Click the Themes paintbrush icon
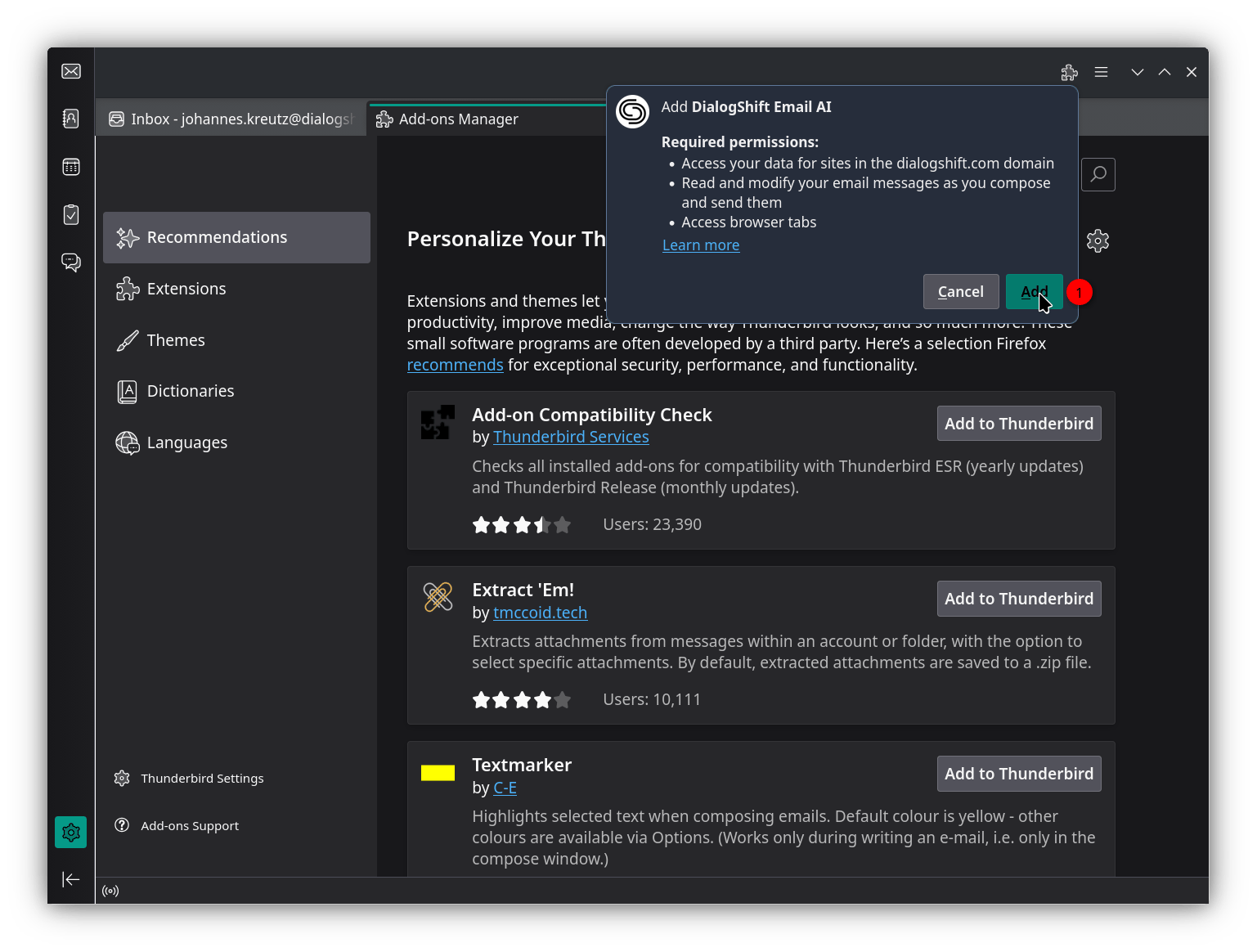 pyautogui.click(x=128, y=340)
